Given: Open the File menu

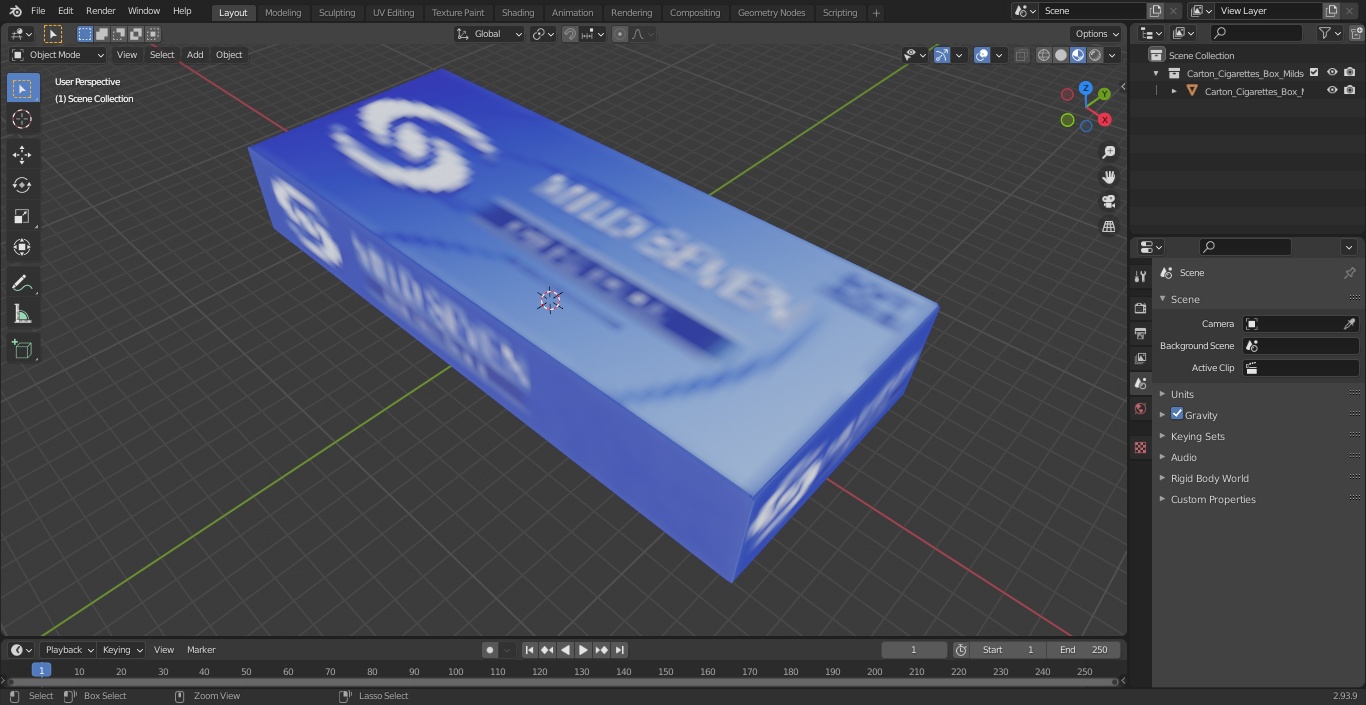Looking at the screenshot, I should coord(38,11).
